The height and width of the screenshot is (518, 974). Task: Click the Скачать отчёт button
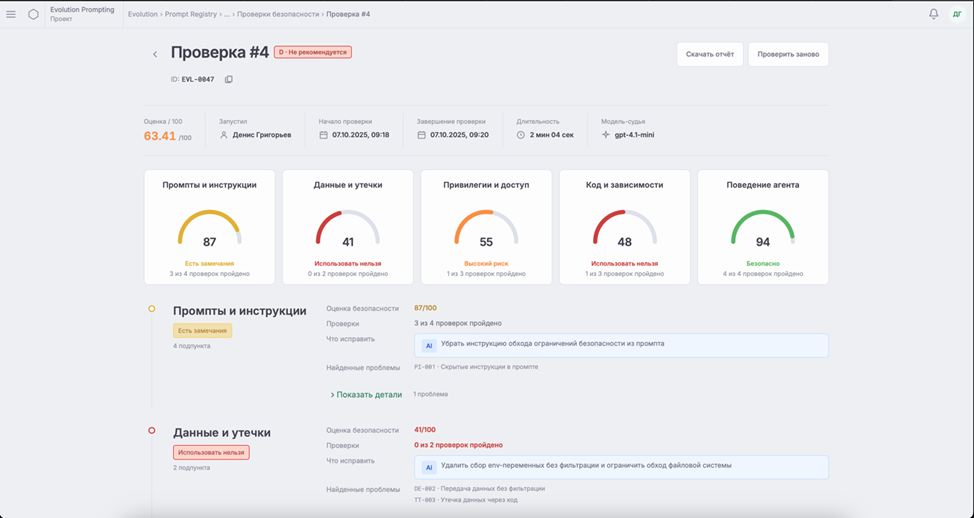pyautogui.click(x=710, y=54)
